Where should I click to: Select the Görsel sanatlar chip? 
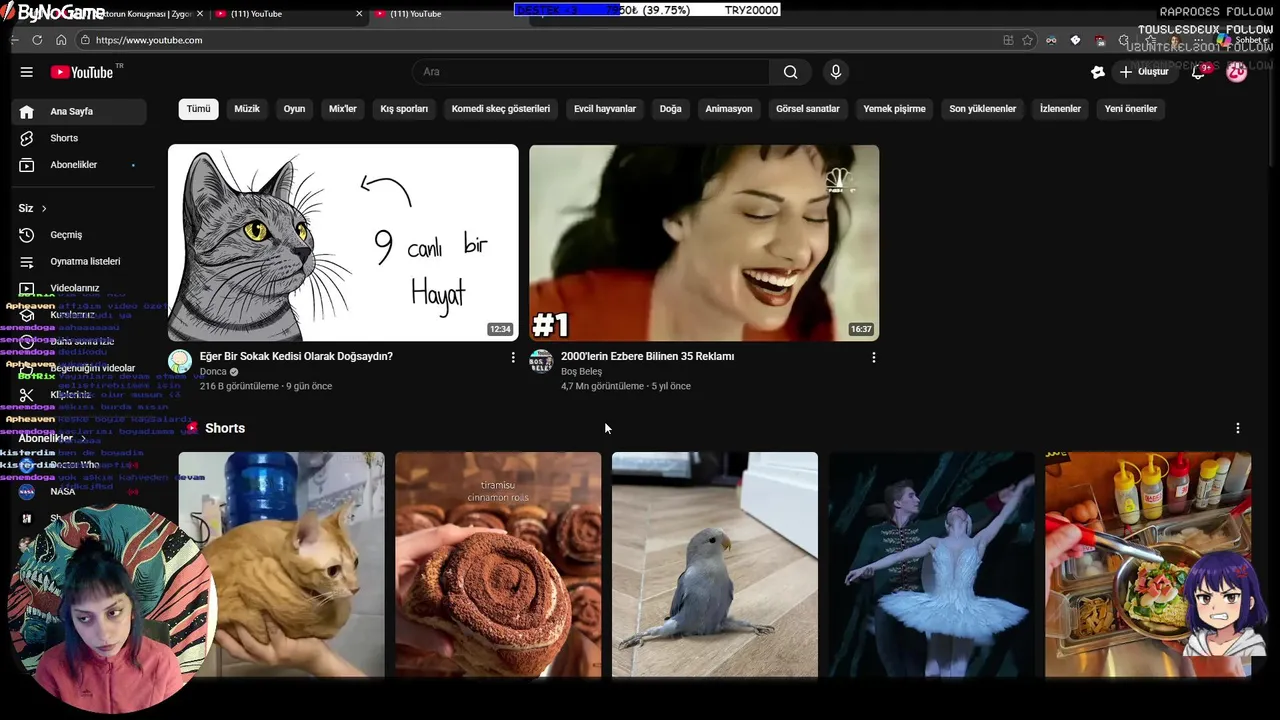pyautogui.click(x=808, y=109)
